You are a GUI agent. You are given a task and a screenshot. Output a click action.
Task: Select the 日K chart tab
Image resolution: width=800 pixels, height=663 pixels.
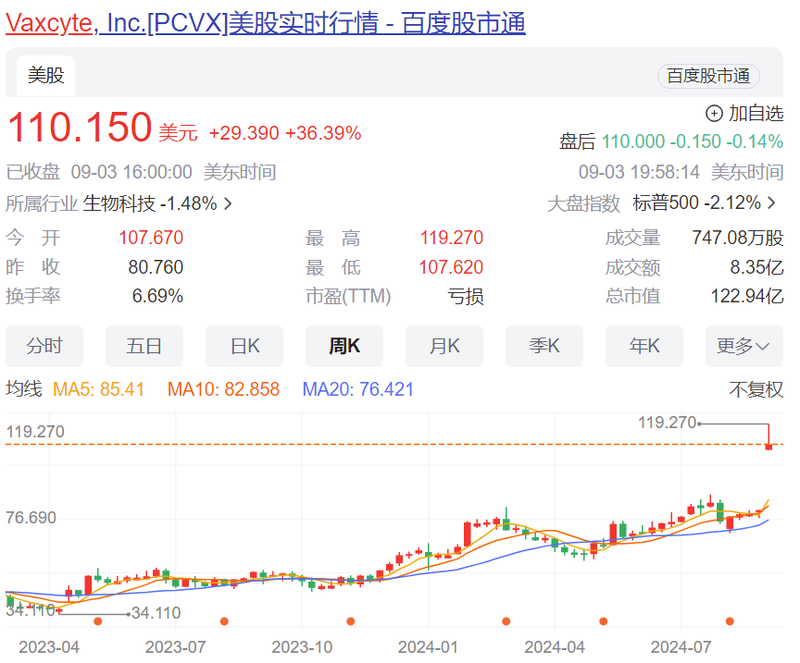[244, 346]
